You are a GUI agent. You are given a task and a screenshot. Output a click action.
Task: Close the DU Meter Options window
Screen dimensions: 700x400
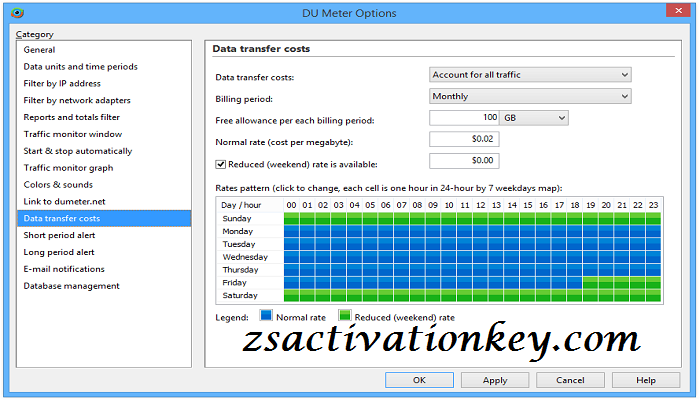pyautogui.click(x=678, y=10)
